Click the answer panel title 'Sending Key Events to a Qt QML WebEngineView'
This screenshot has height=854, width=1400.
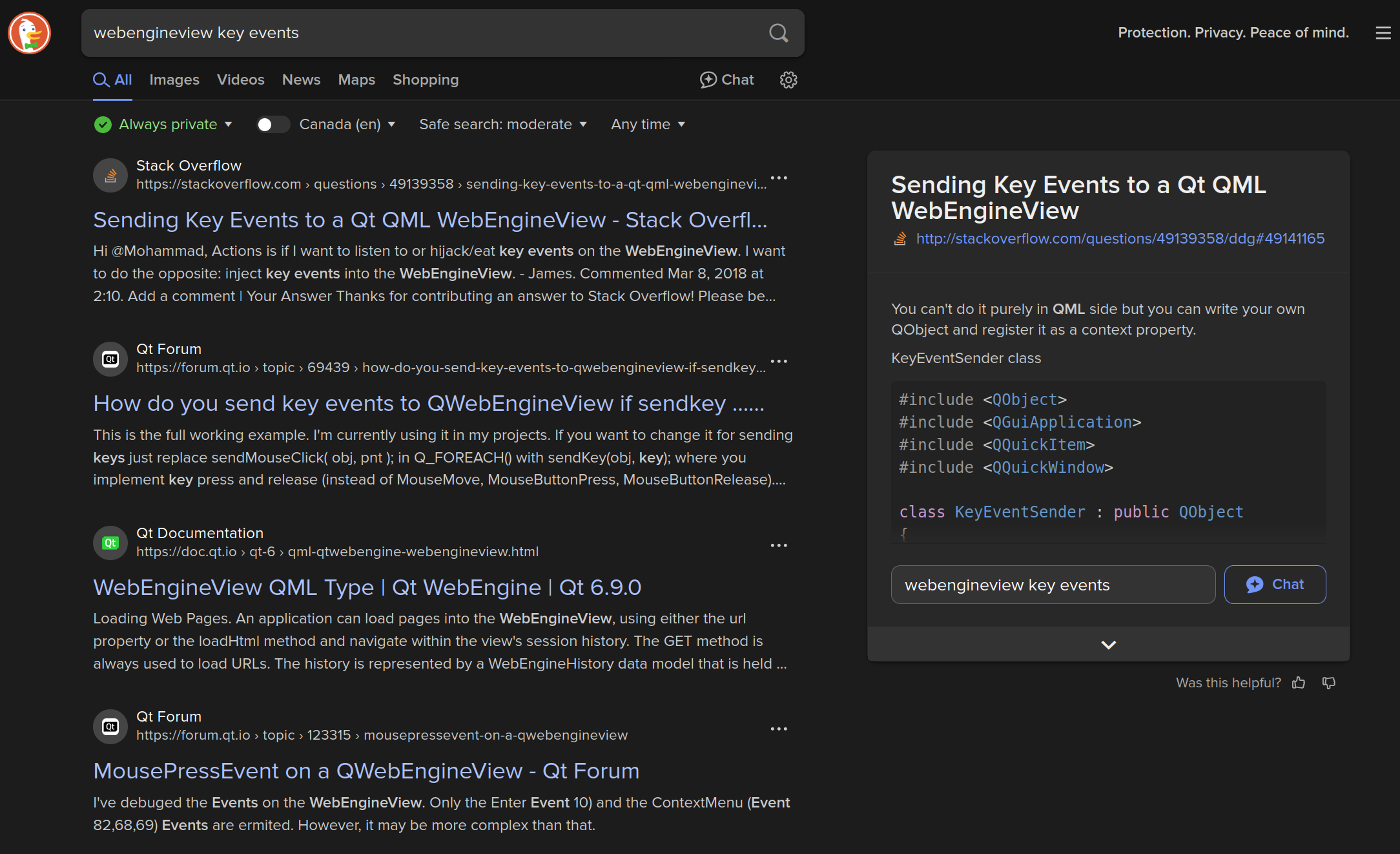tap(1078, 198)
